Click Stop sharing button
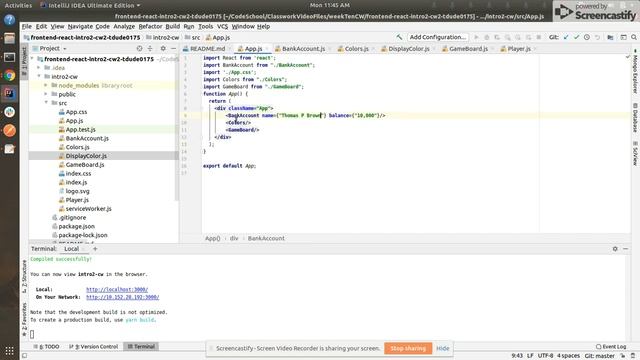The image size is (640, 360). [x=408, y=348]
